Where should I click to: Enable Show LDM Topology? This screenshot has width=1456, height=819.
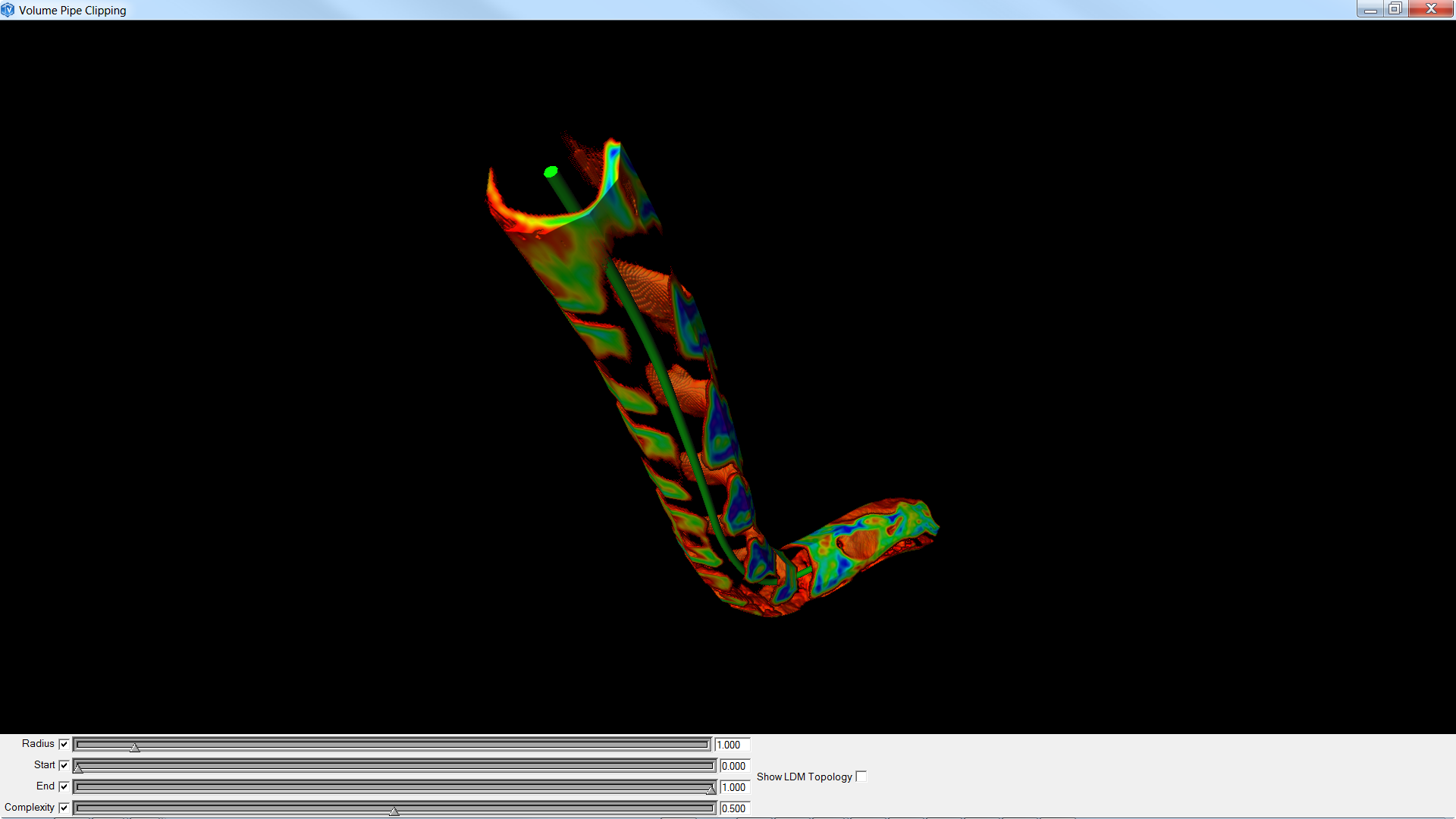coord(861,777)
